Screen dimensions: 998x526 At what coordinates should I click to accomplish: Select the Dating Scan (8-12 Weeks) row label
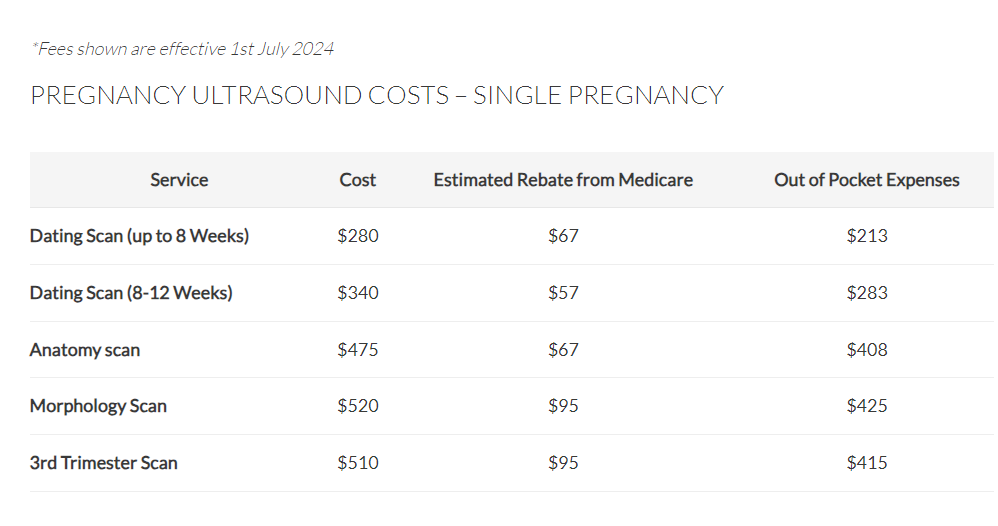131,293
